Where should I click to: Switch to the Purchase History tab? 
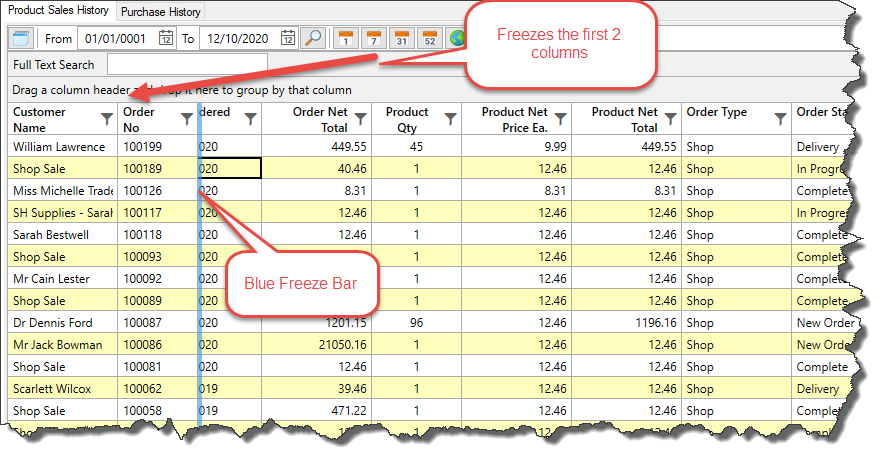[161, 12]
